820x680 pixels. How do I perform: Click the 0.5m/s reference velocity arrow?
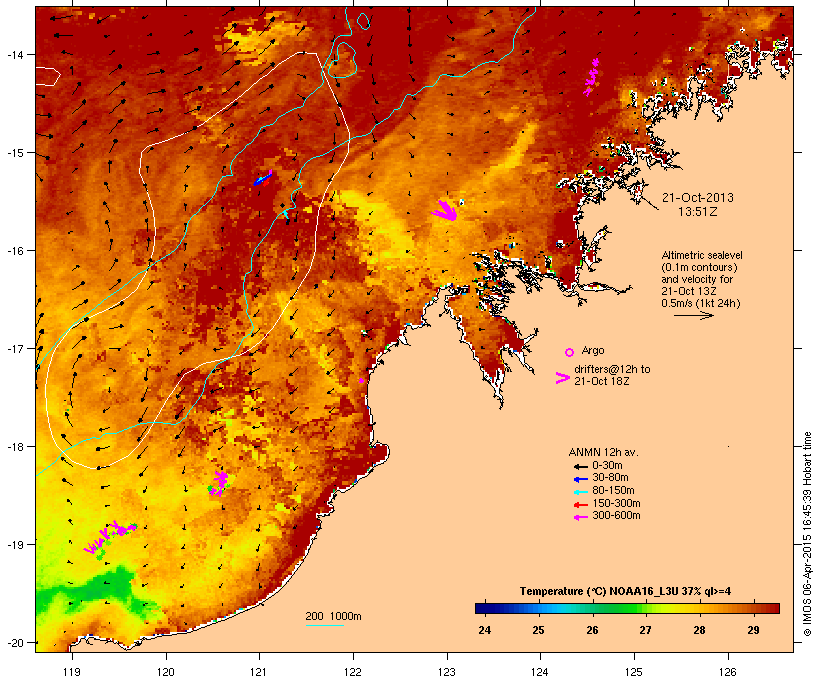pyautogui.click(x=693, y=315)
